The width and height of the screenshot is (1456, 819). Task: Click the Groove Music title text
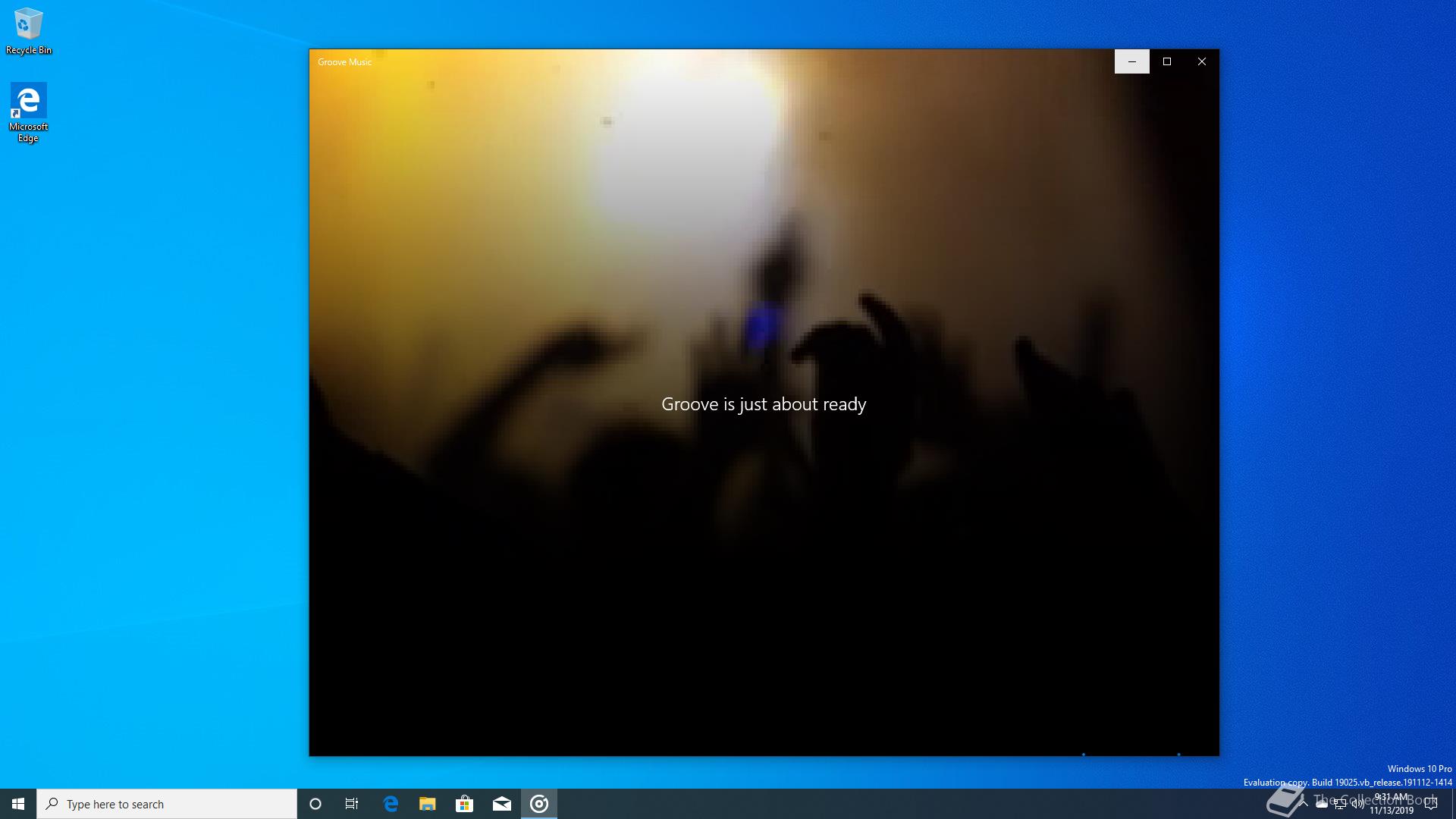click(344, 62)
